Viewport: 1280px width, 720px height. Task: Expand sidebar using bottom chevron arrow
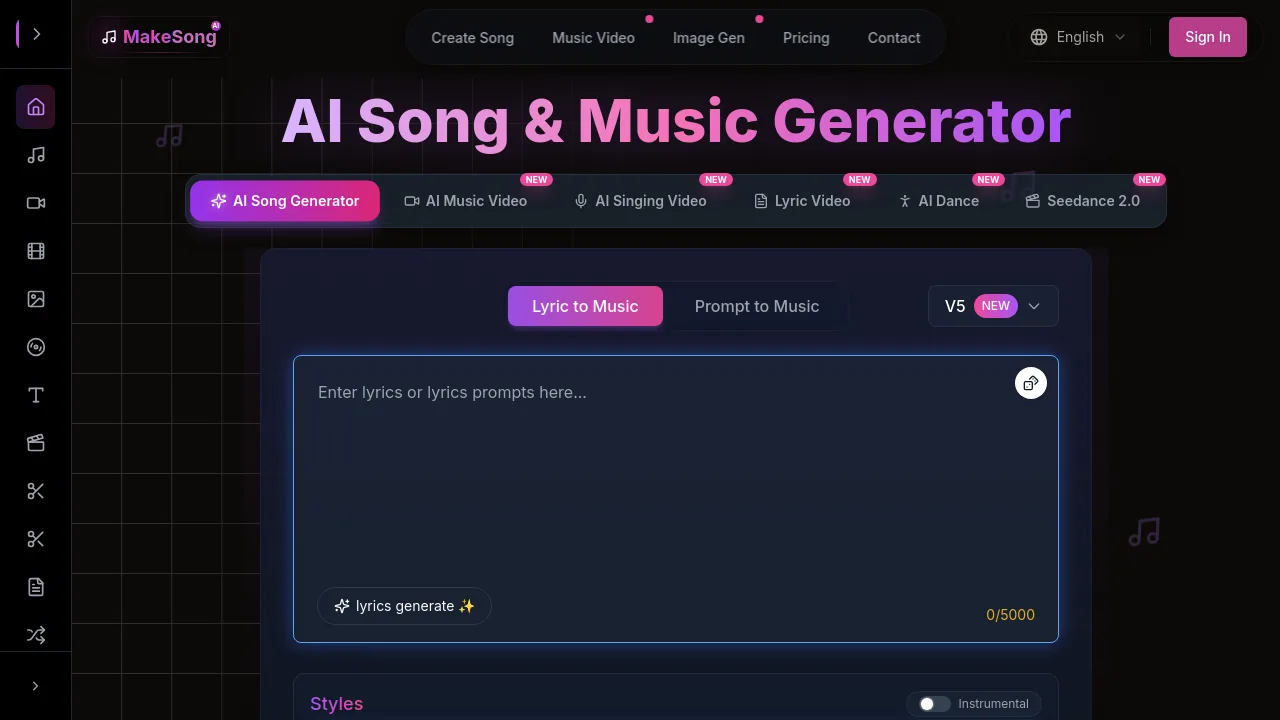[x=35, y=686]
